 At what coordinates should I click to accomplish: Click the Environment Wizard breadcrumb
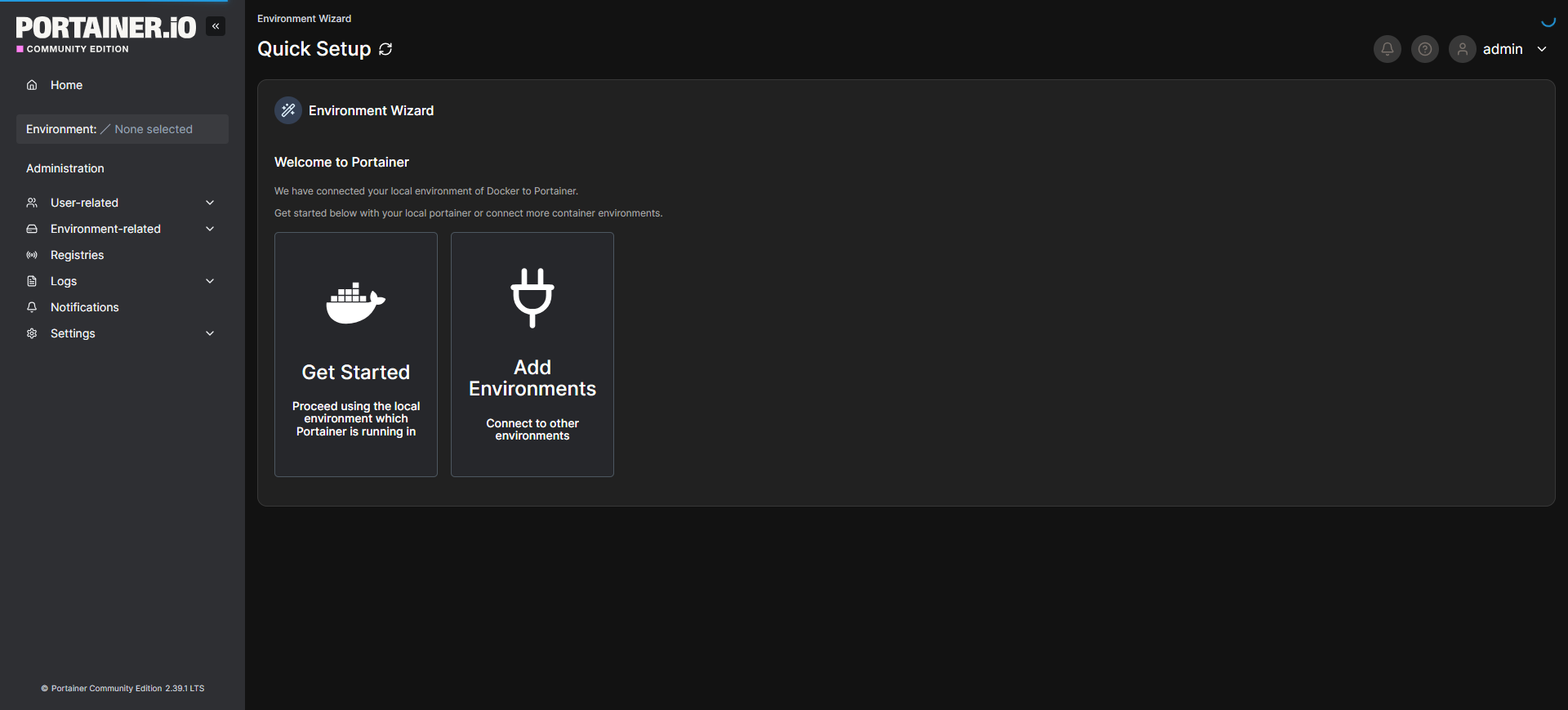pyautogui.click(x=304, y=19)
